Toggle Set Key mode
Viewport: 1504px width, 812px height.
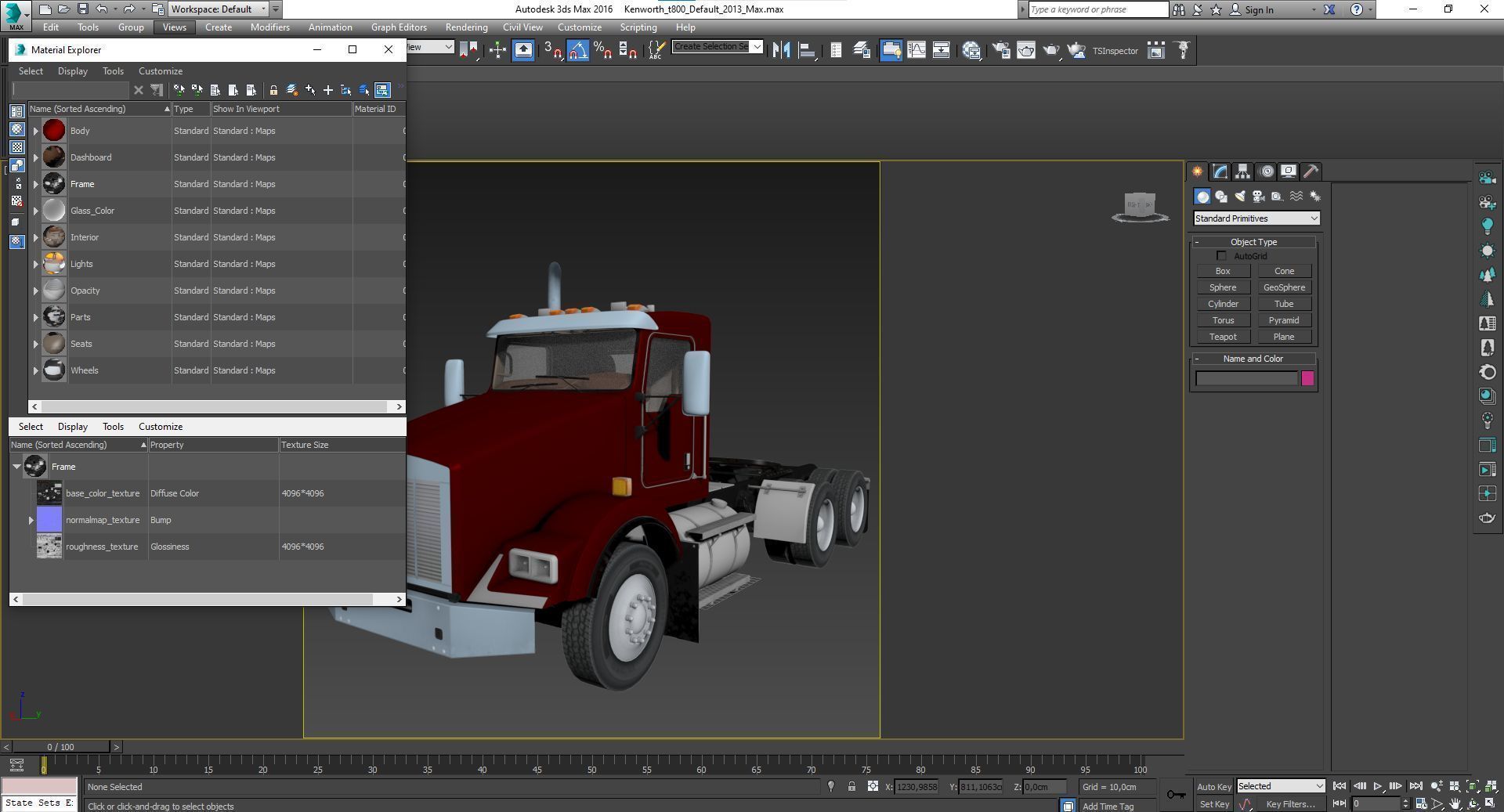tap(1214, 804)
